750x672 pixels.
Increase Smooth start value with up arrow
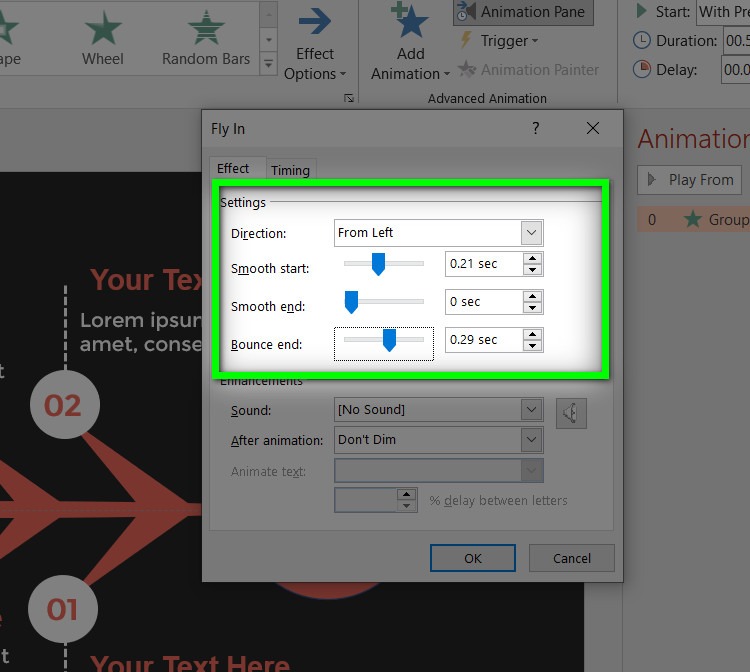[533, 259]
